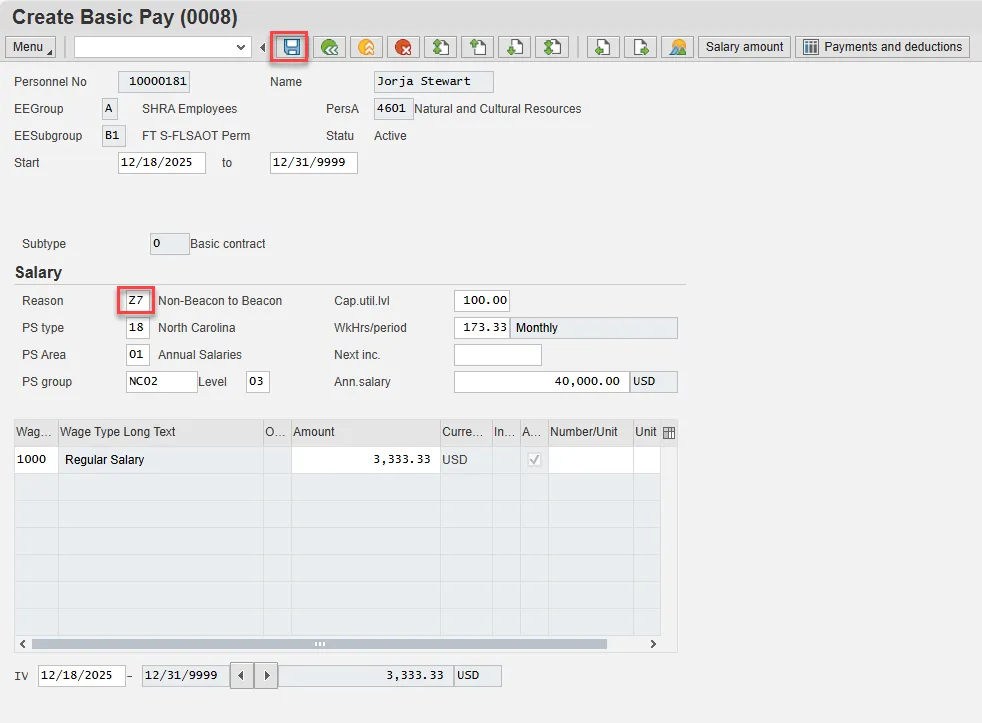Click the Ann.salary field 40,000.00

[x=542, y=382]
